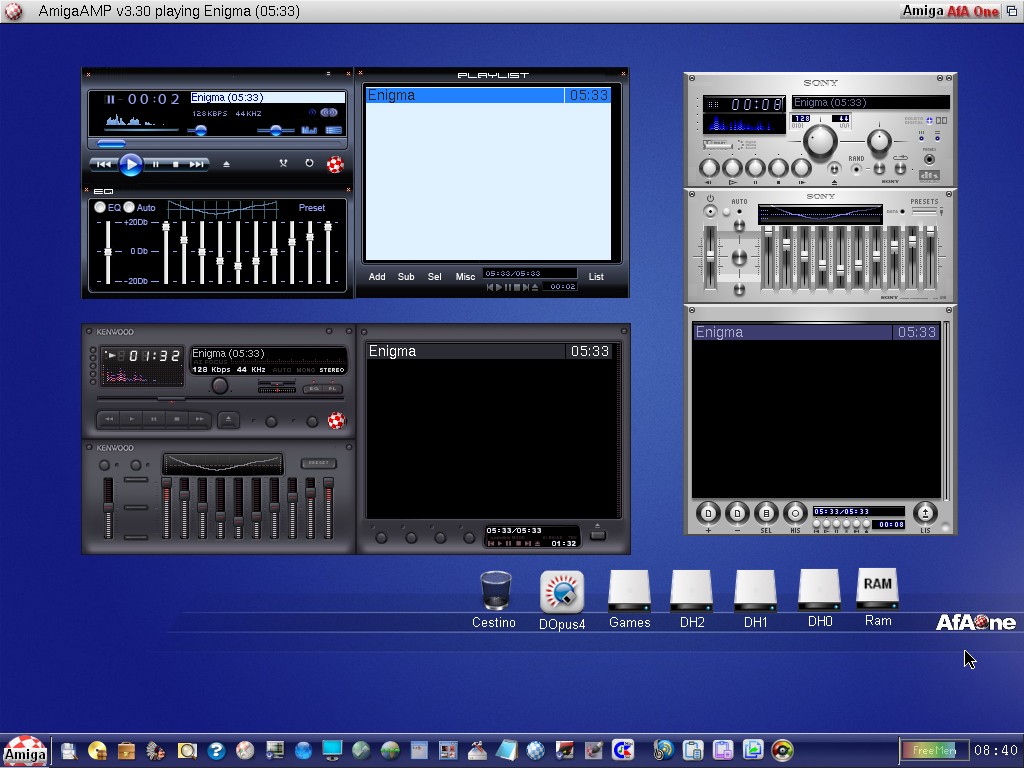
Task: Click the repeat icon in the blue player
Action: coord(309,164)
